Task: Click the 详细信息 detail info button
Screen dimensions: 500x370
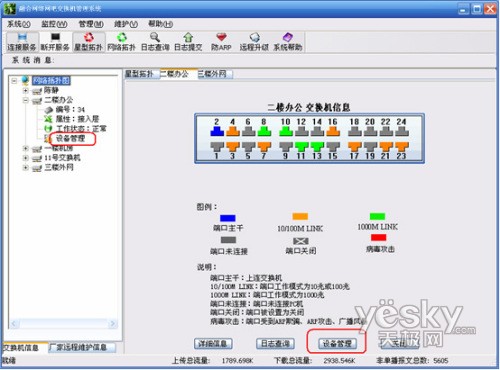Action: pos(213,343)
